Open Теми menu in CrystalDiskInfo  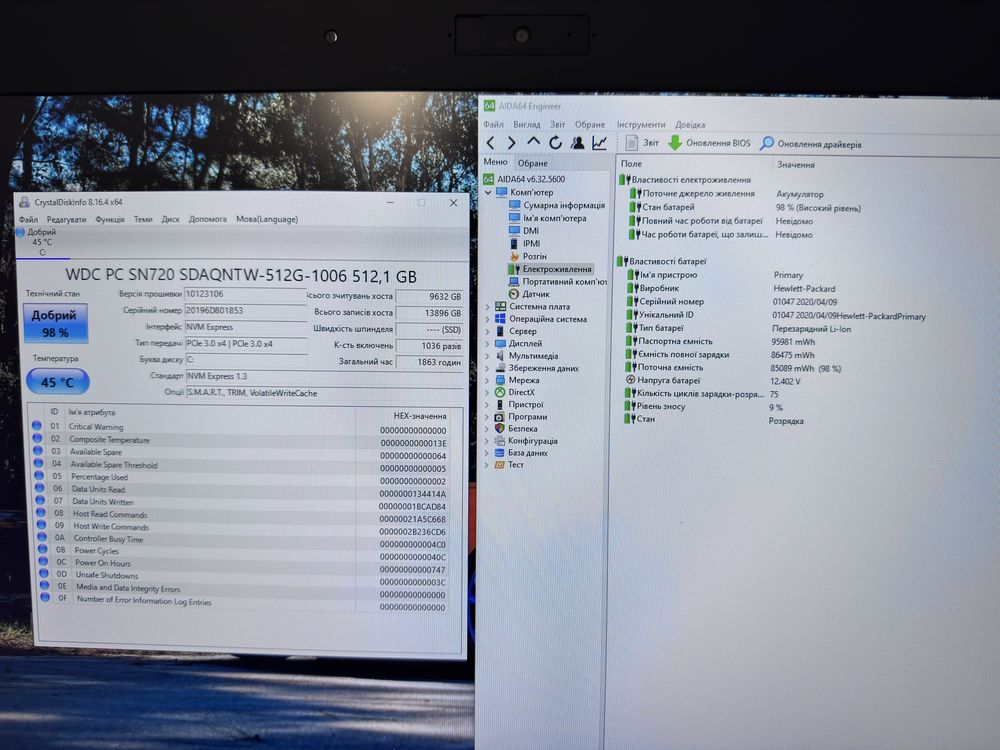pos(143,219)
